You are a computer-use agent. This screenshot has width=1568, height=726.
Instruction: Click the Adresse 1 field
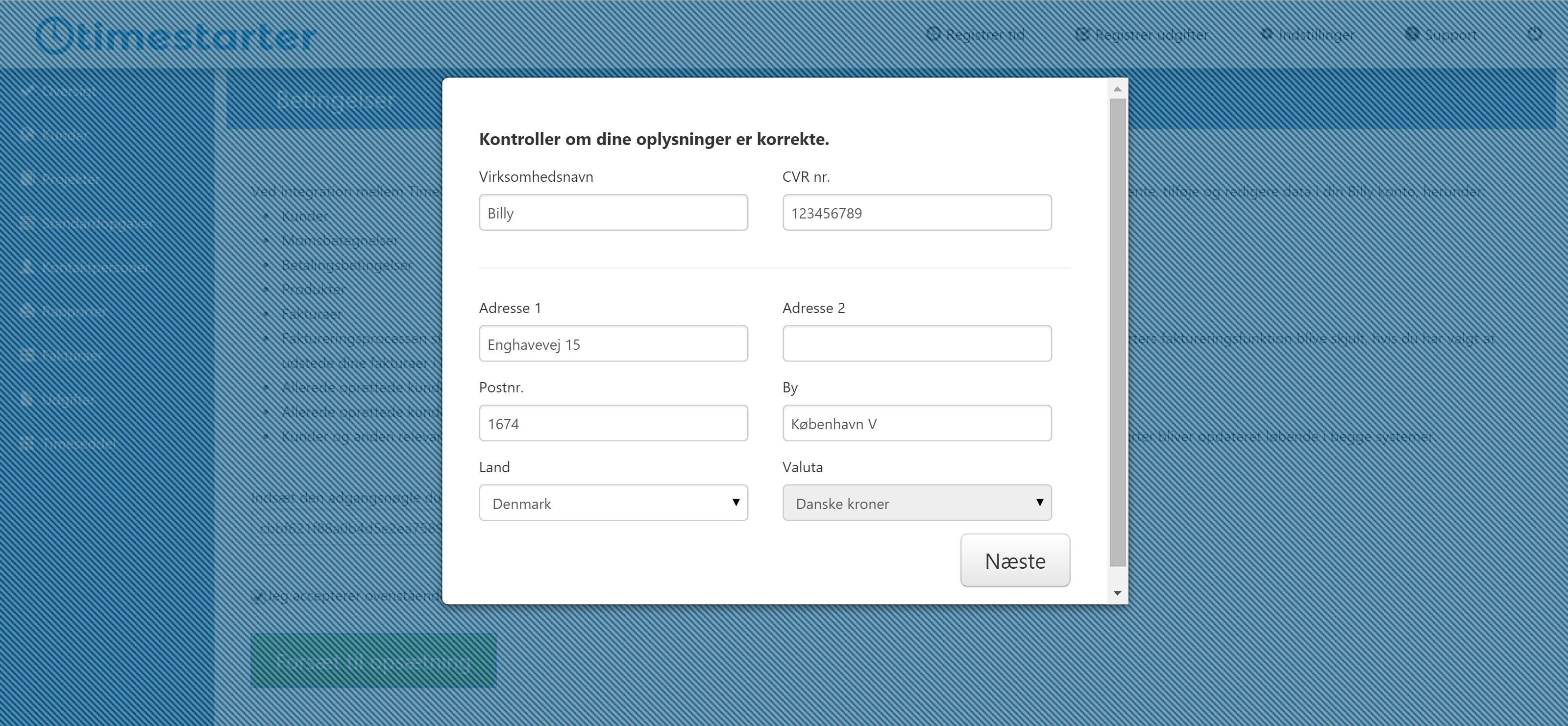coord(613,344)
